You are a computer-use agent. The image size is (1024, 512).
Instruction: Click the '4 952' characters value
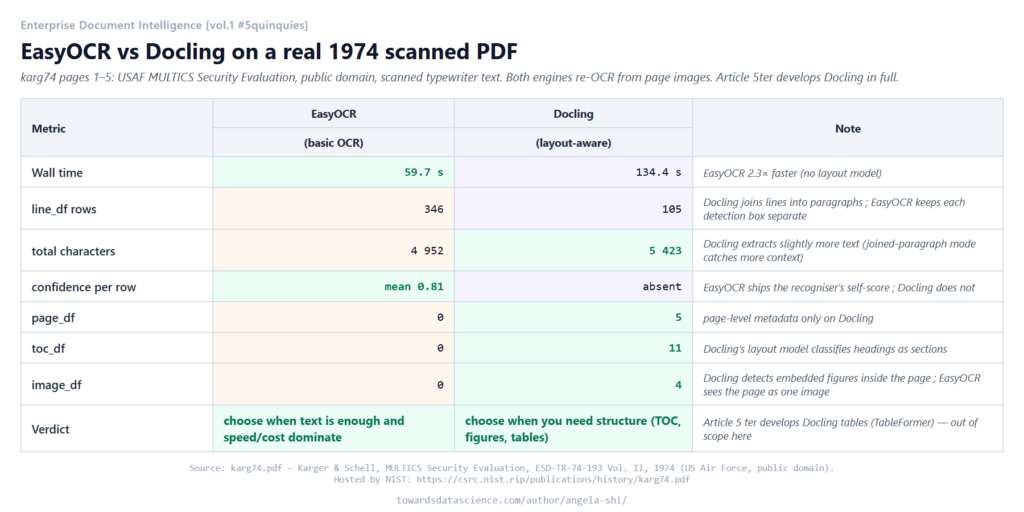(428, 251)
